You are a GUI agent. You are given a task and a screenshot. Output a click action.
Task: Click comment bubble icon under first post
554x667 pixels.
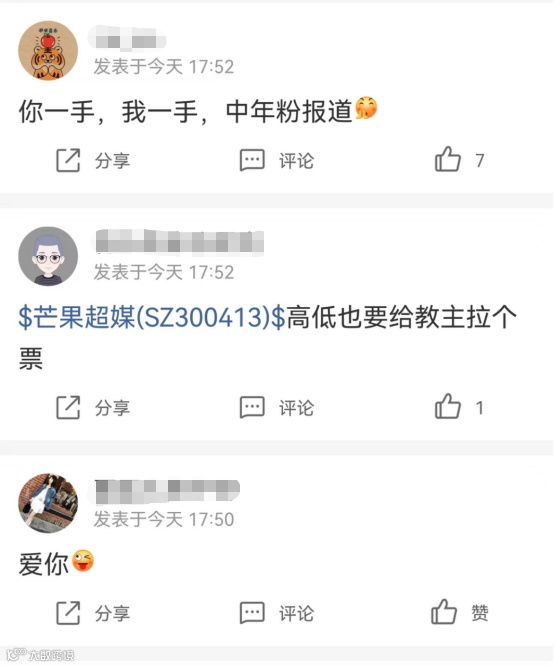click(252, 160)
